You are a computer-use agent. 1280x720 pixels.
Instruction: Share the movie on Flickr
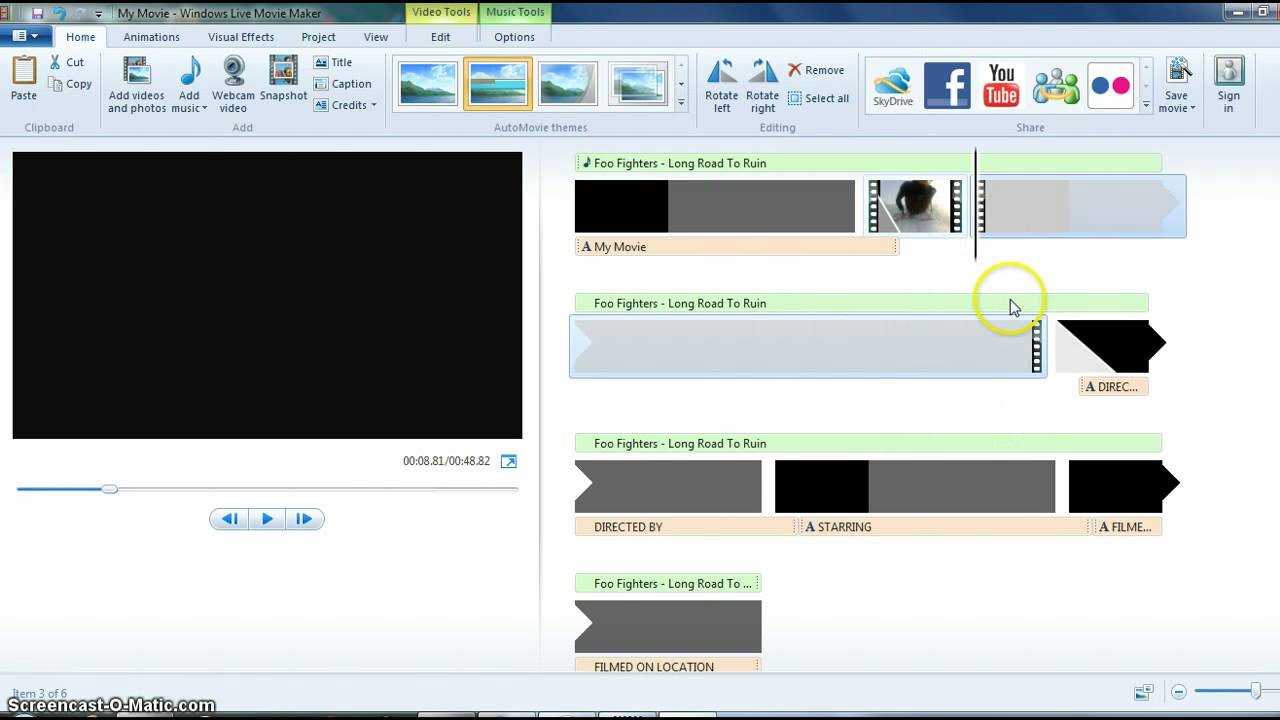tap(1110, 85)
